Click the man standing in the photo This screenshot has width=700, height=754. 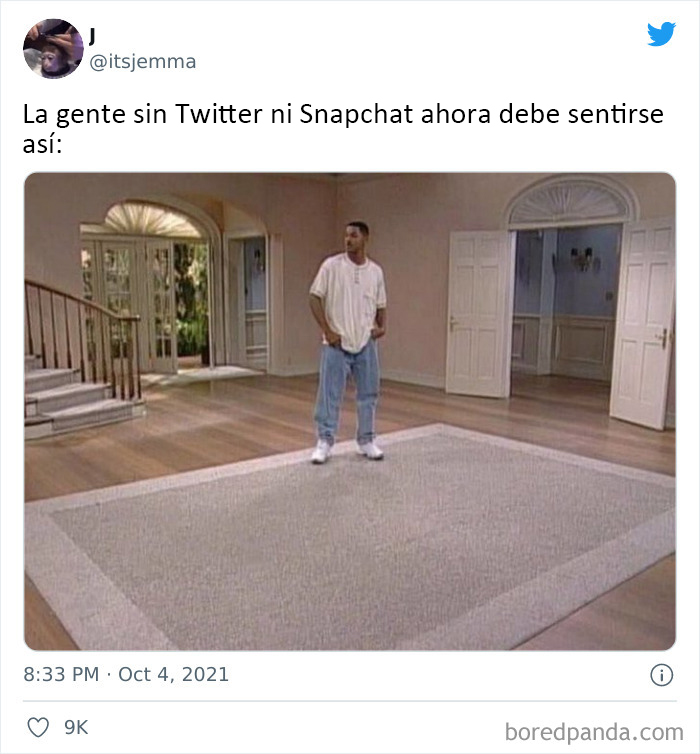pos(348,342)
